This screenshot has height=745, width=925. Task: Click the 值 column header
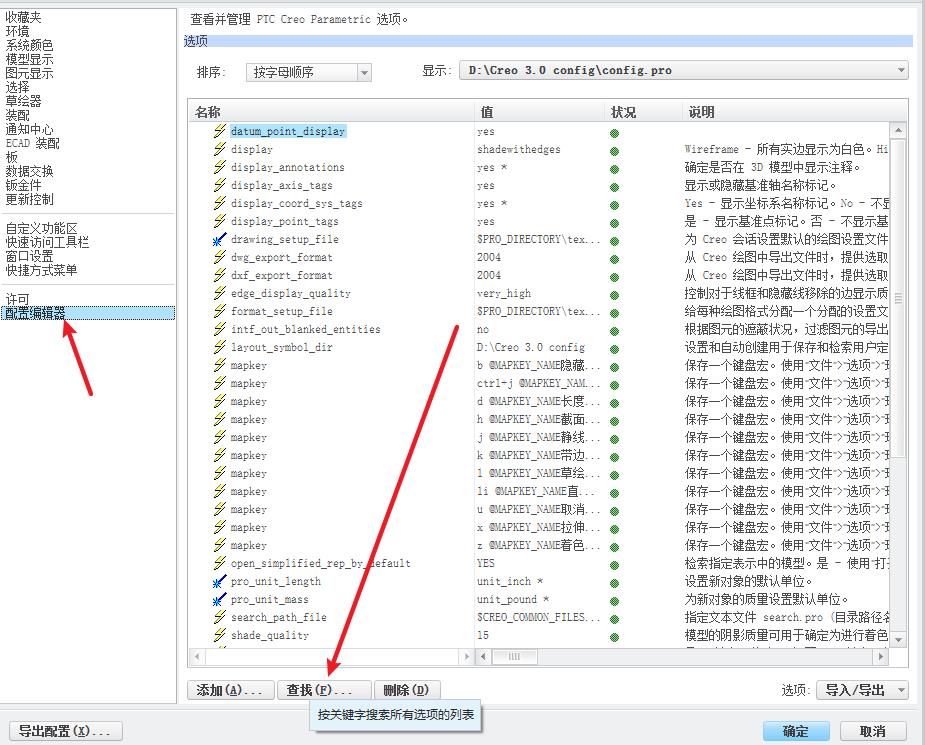pyautogui.click(x=539, y=112)
